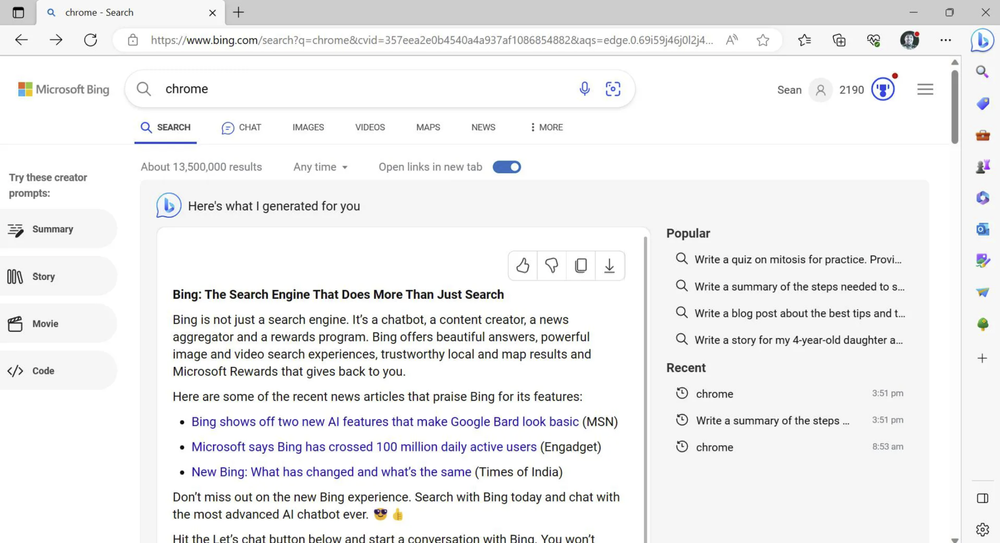Toggle Open links in new tab switch

[507, 167]
